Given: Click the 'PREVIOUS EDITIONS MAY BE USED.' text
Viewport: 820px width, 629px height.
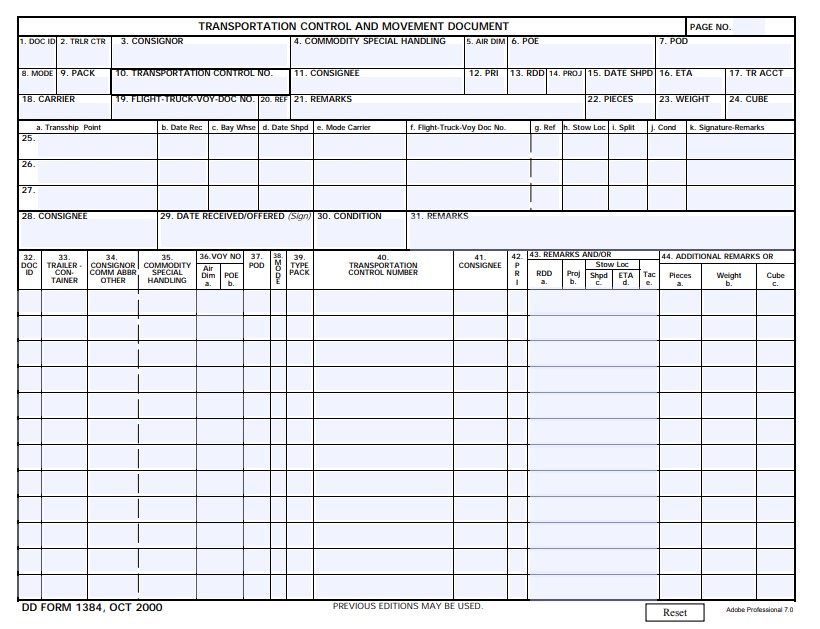Looking at the screenshot, I should click(408, 606).
